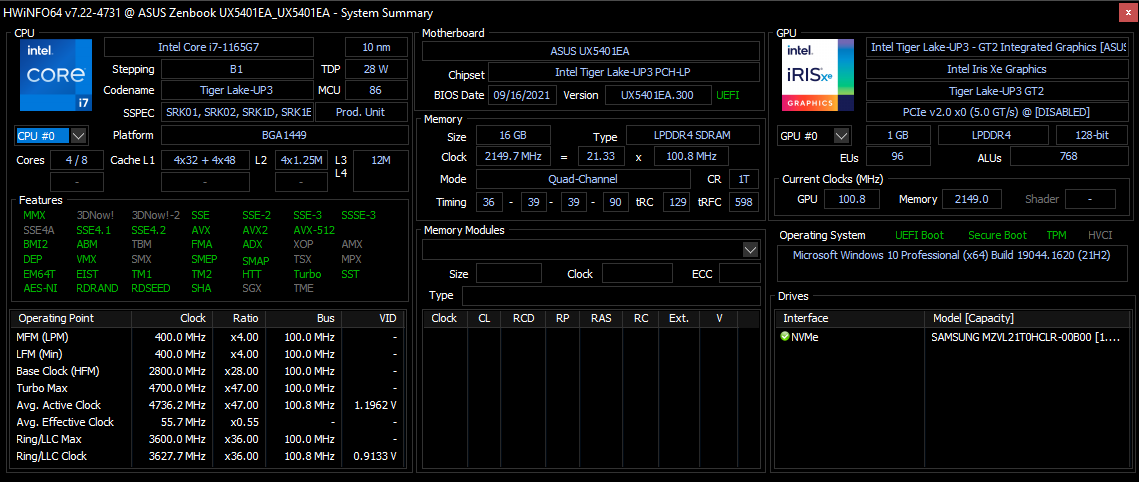Image resolution: width=1139 pixels, height=482 pixels.
Task: Click the Intel Core i7 logo
Action: [56, 75]
